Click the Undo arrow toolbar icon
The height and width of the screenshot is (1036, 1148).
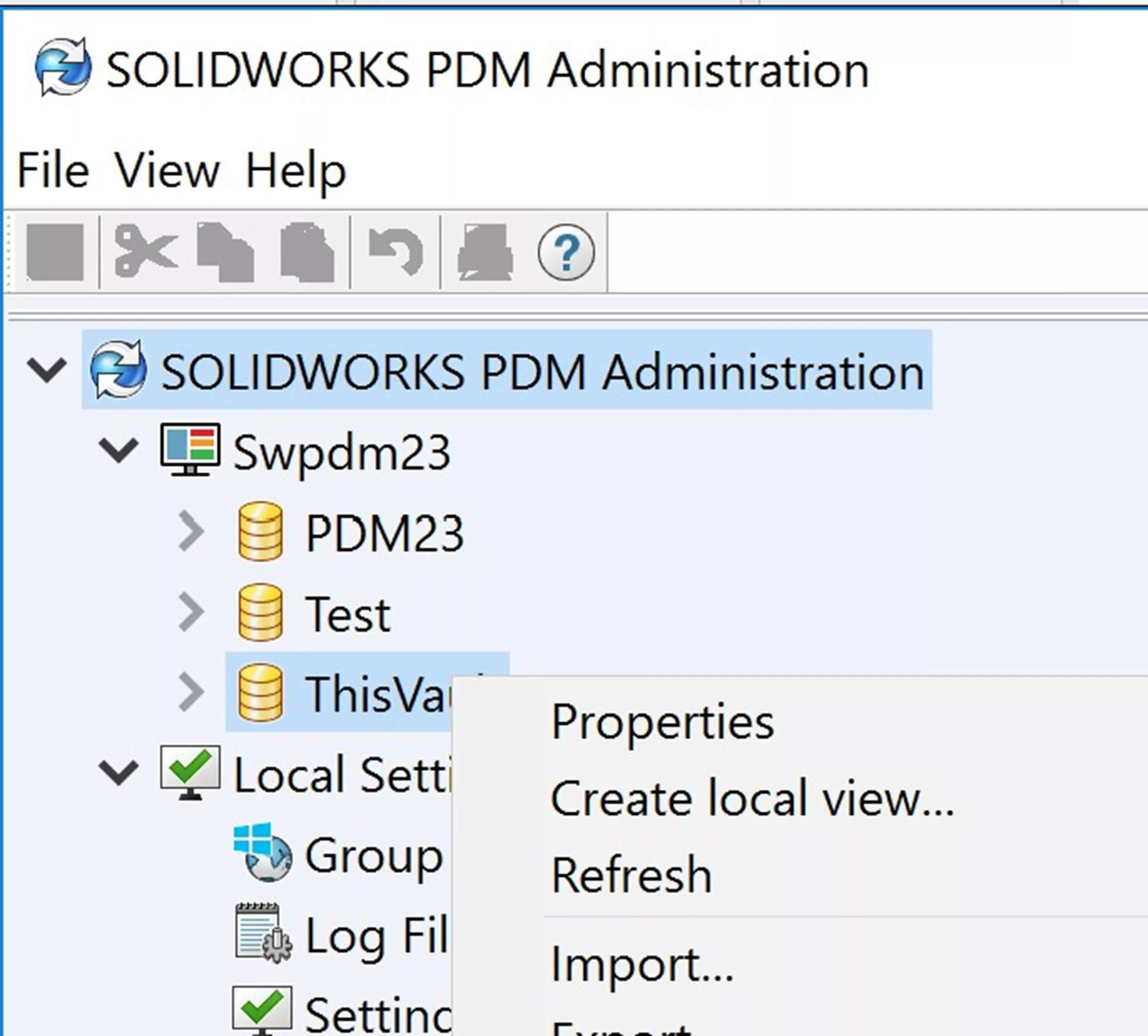[x=397, y=251]
